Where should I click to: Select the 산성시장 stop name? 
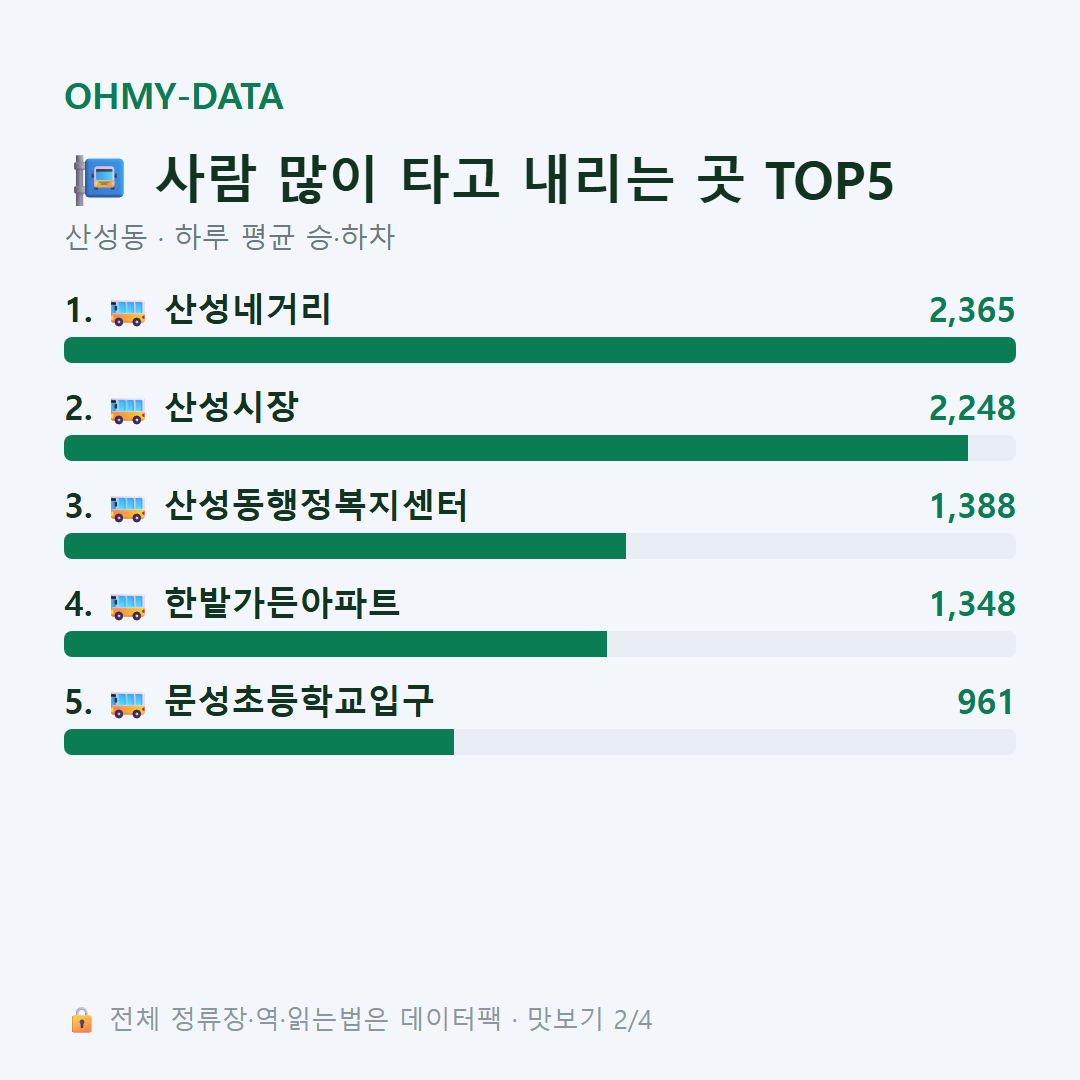pos(231,407)
